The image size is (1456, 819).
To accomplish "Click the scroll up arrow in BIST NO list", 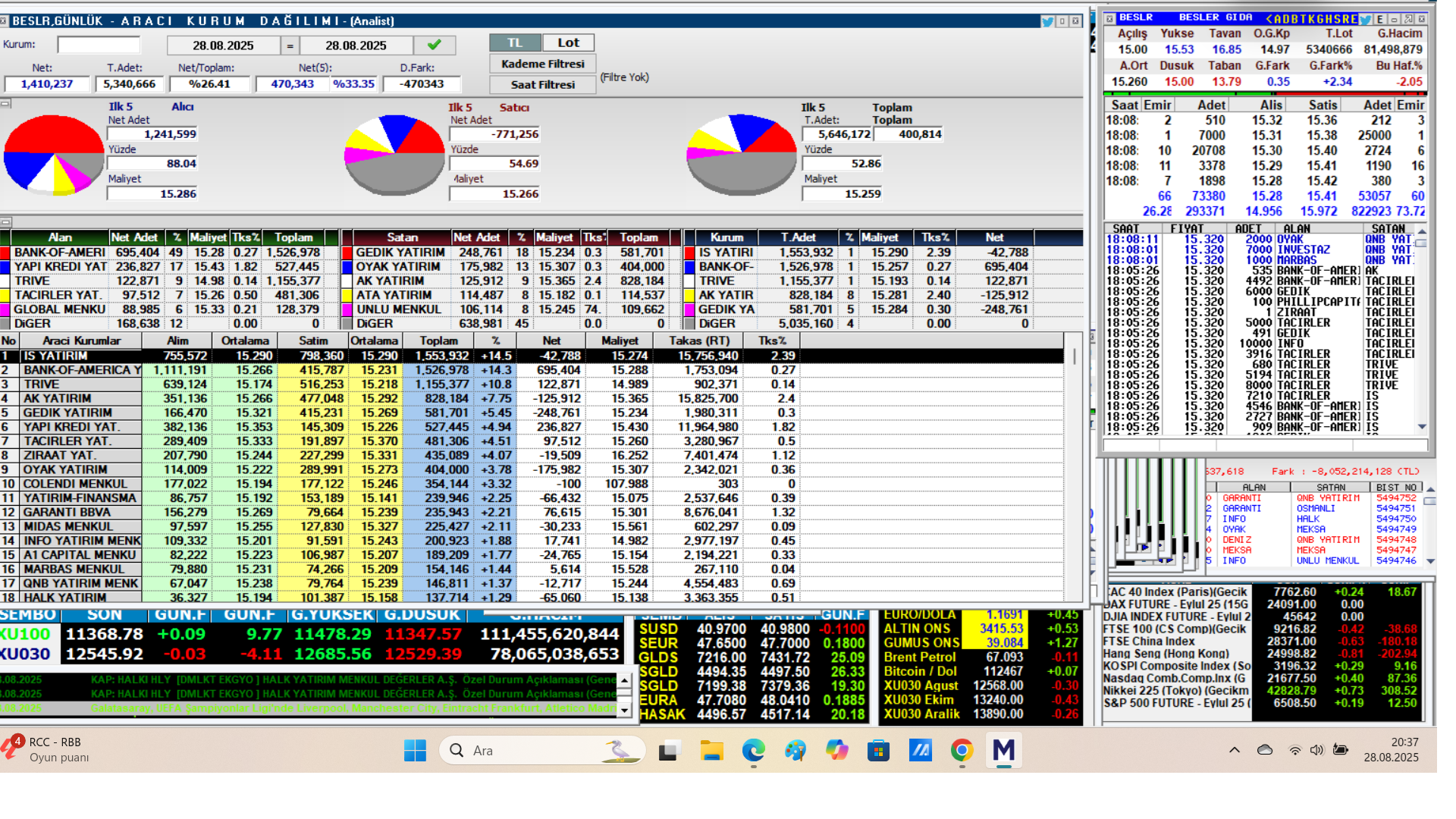I will point(1430,488).
